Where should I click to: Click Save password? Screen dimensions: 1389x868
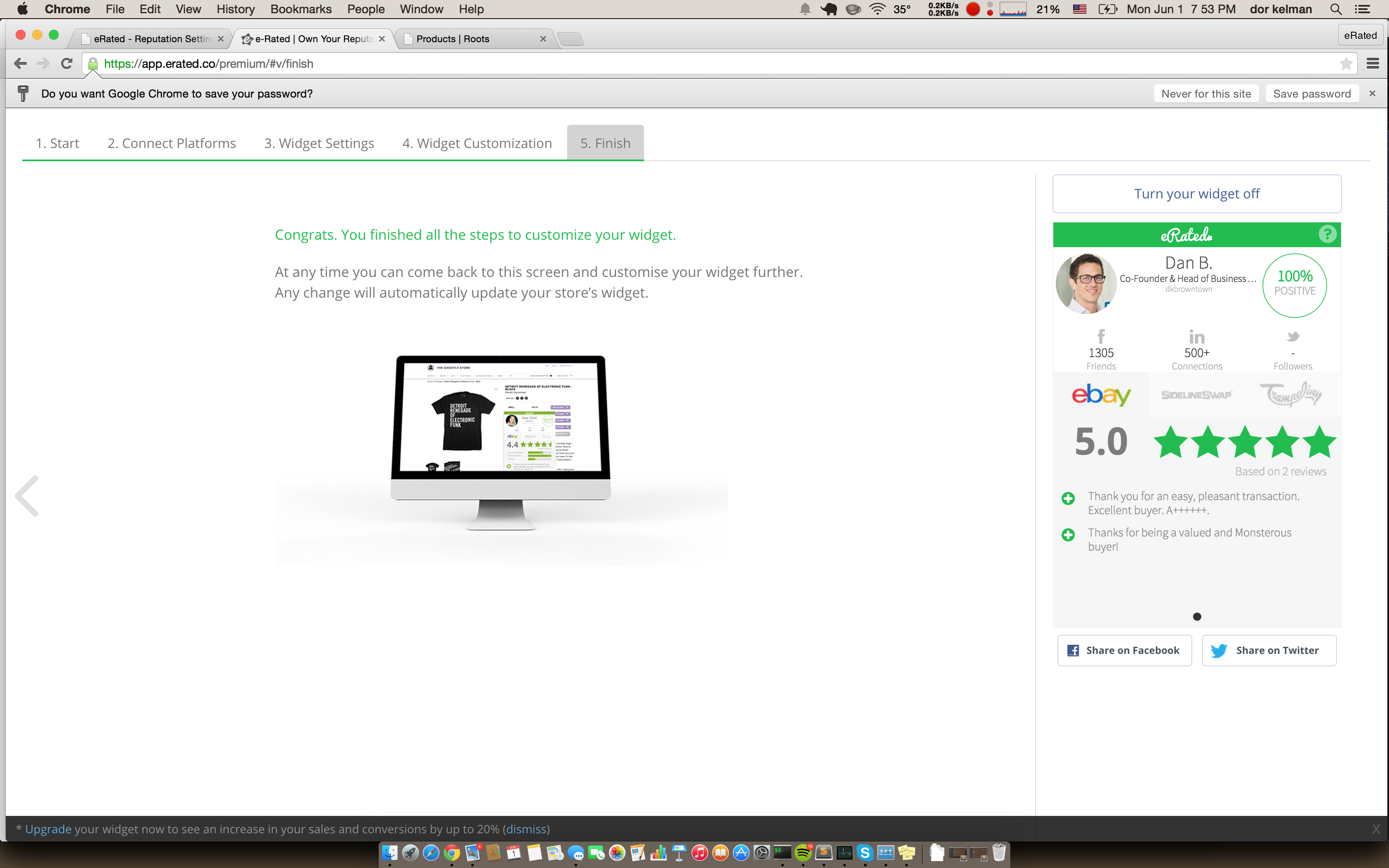tap(1312, 93)
